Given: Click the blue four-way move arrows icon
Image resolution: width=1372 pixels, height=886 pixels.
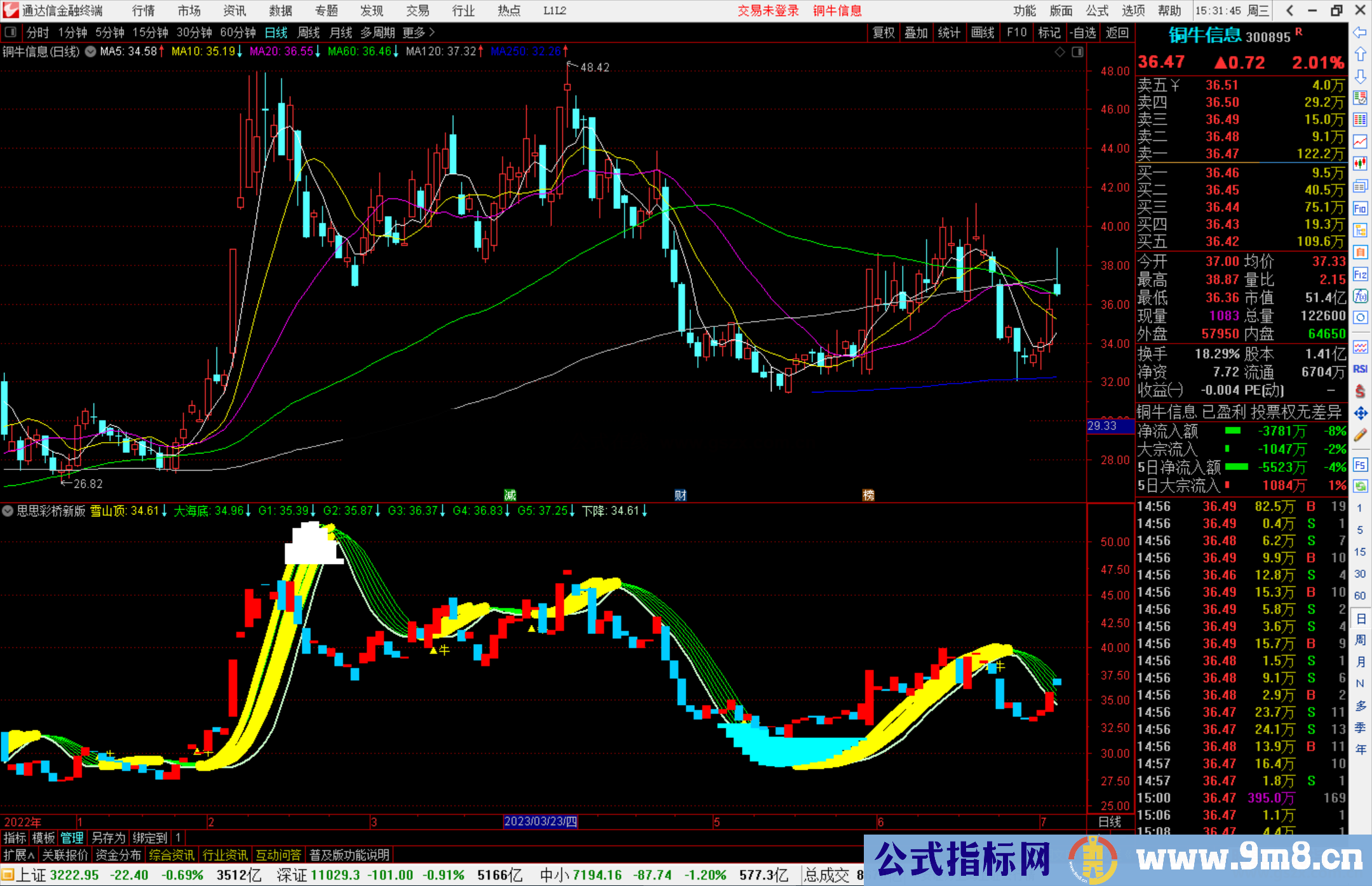Looking at the screenshot, I should [1360, 413].
